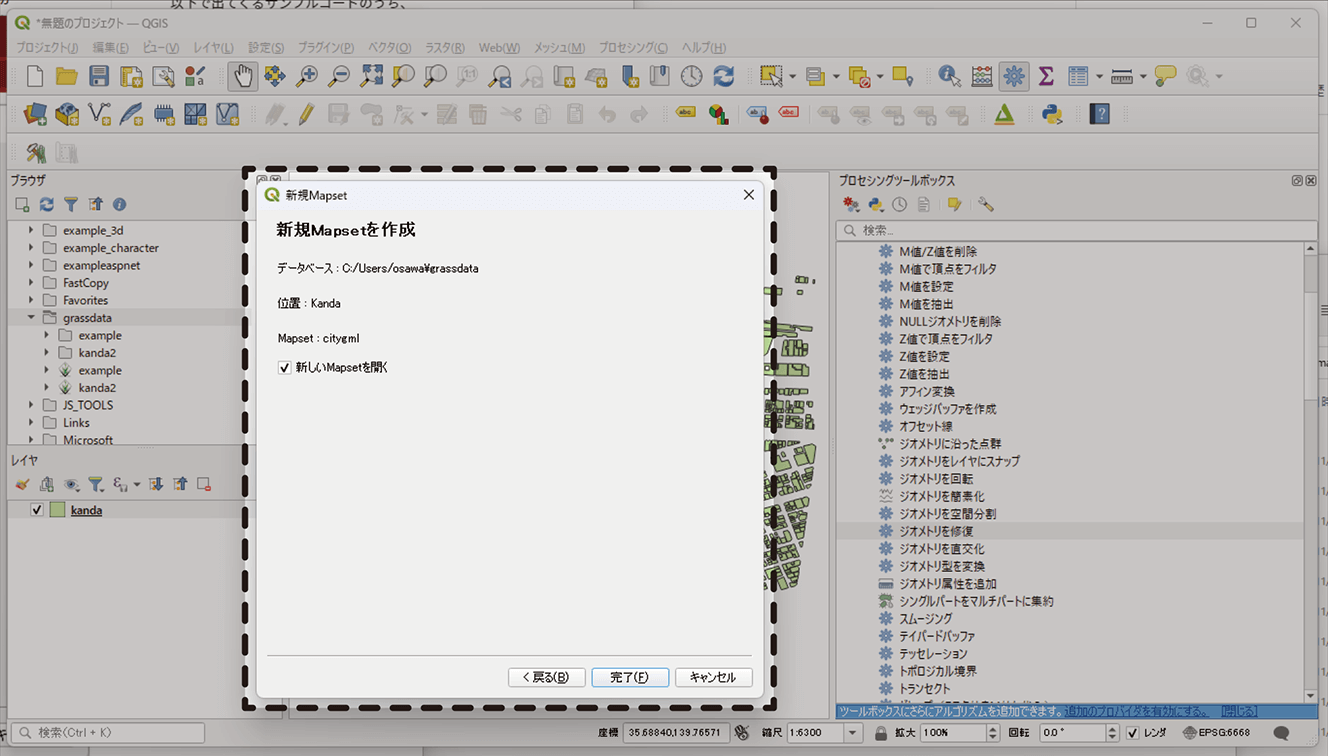
Task: Click the Zoom Full extent icon
Action: (371, 76)
